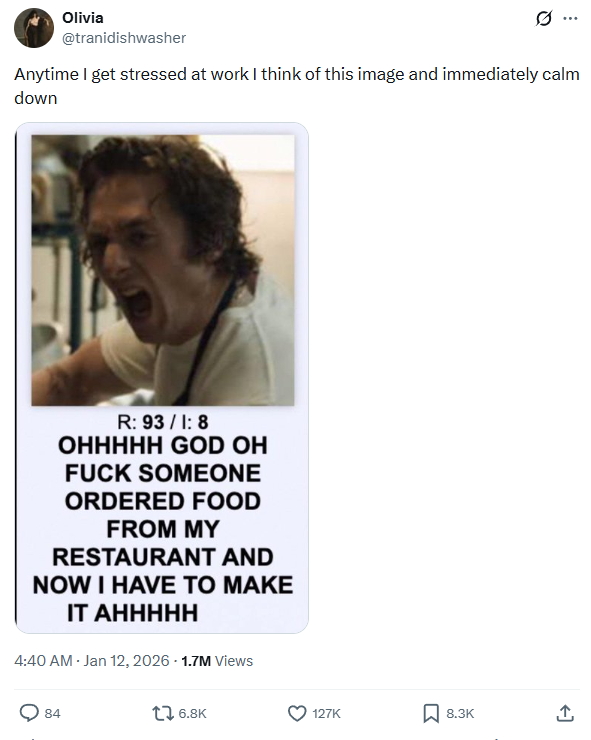Open the @tranidishwasher handle link
The image size is (591, 740).
point(124,38)
